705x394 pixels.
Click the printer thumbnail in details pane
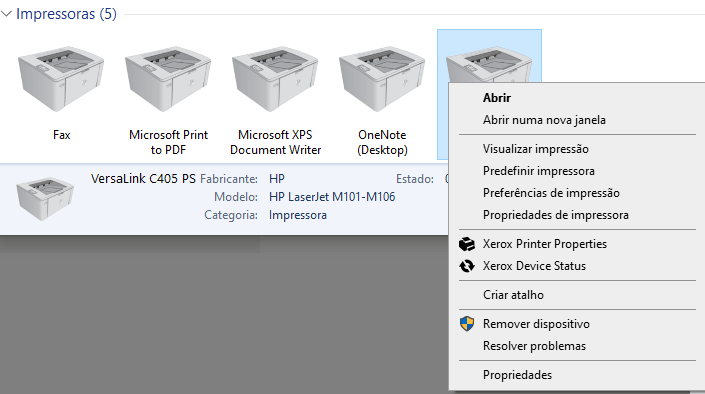point(45,198)
